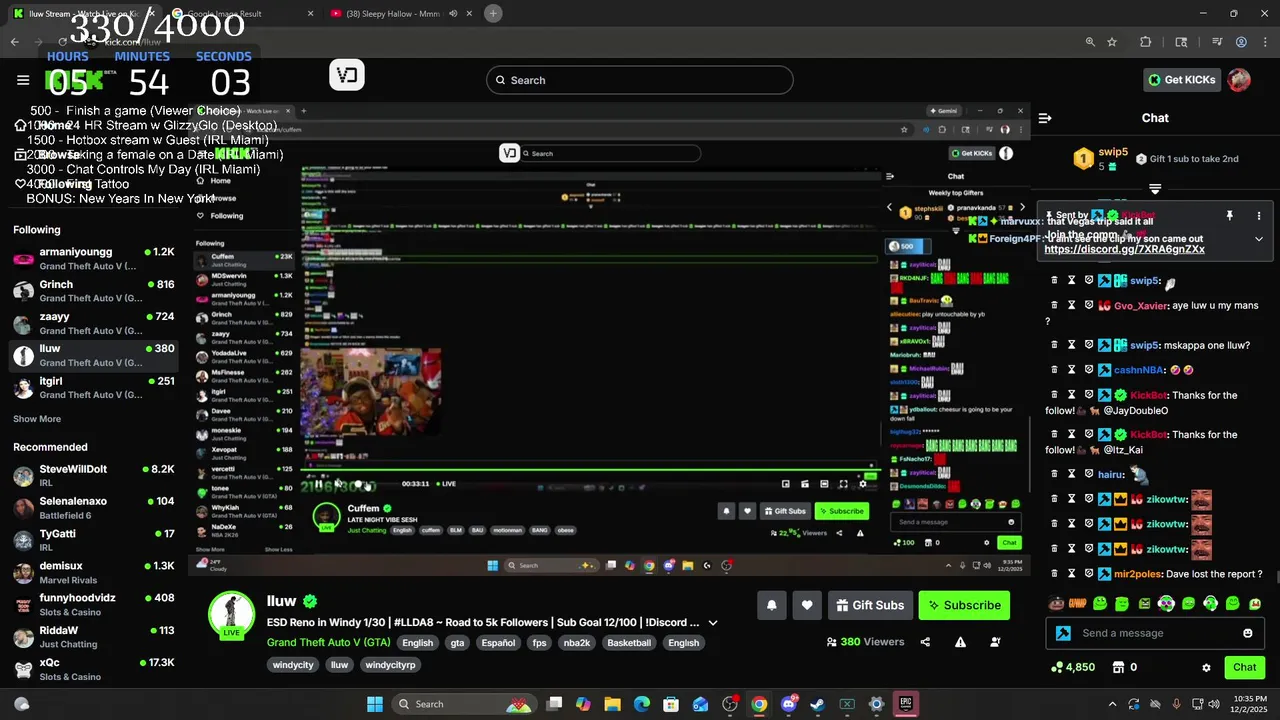Open xQc recommended channel
The height and width of the screenshot is (720, 1280).
tap(94, 669)
